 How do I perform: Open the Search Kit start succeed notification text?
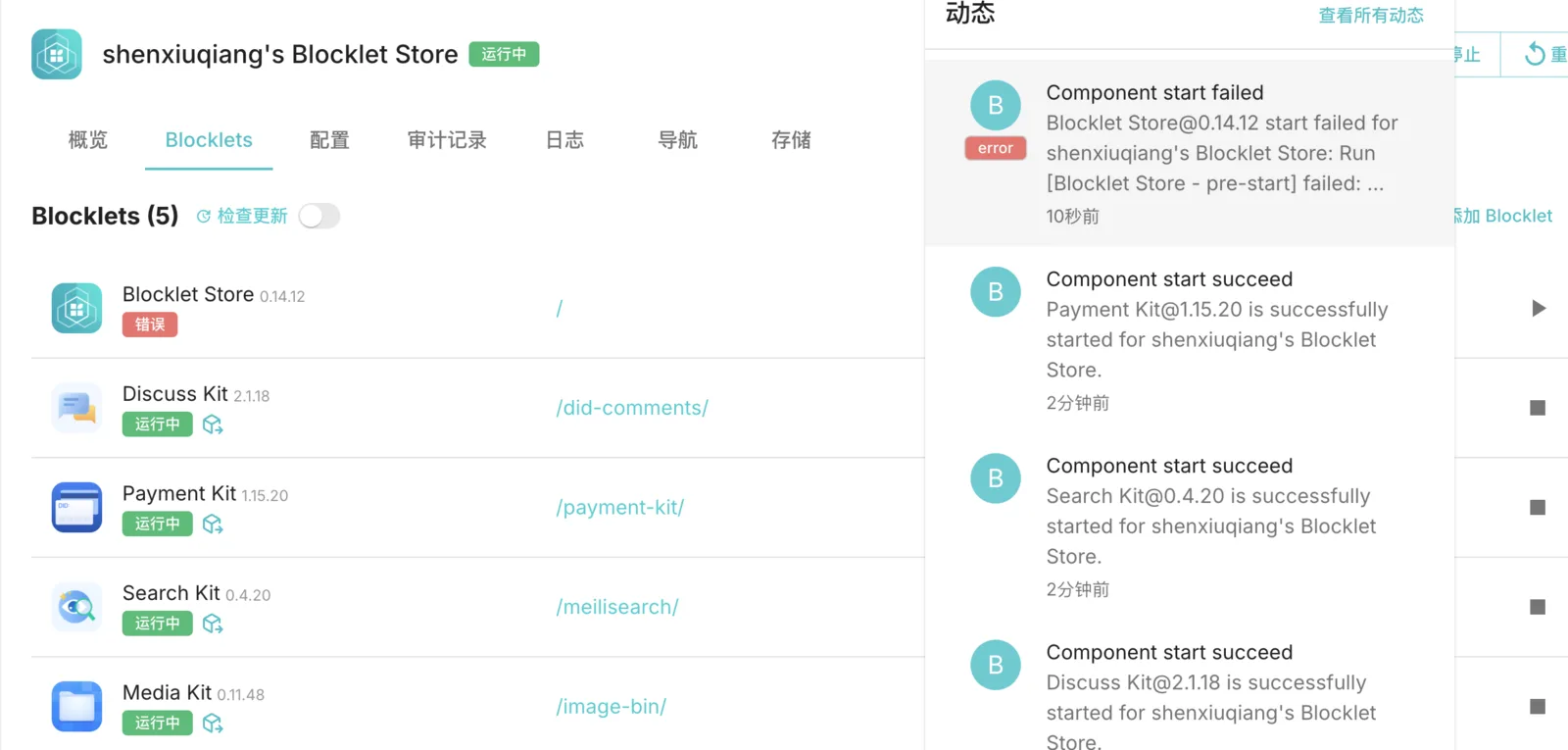(x=1211, y=526)
